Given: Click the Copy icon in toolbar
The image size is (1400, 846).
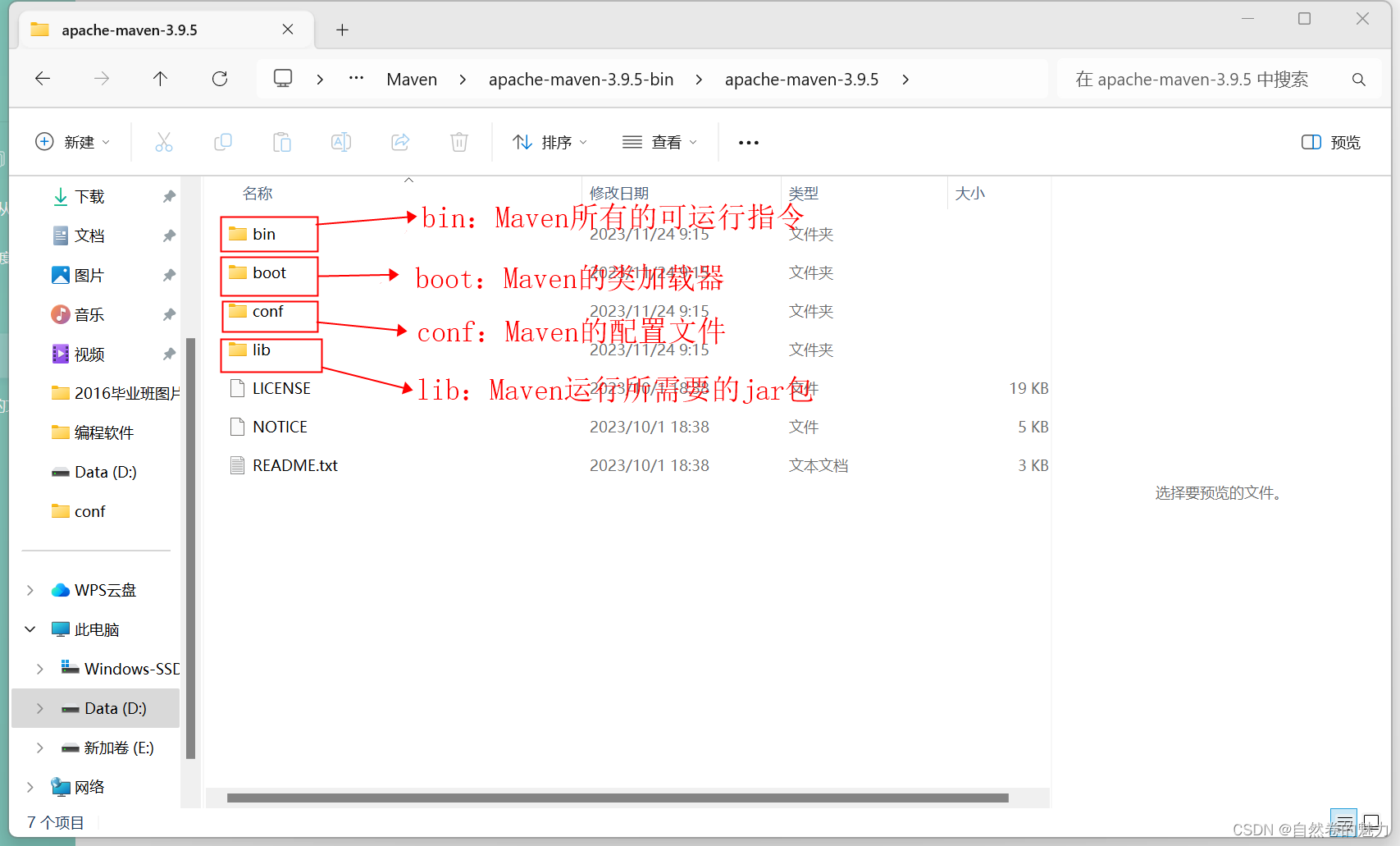Looking at the screenshot, I should [223, 143].
